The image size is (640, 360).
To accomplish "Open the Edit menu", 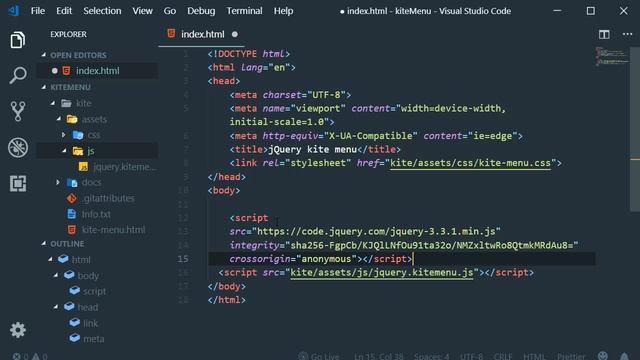I will click(64, 11).
